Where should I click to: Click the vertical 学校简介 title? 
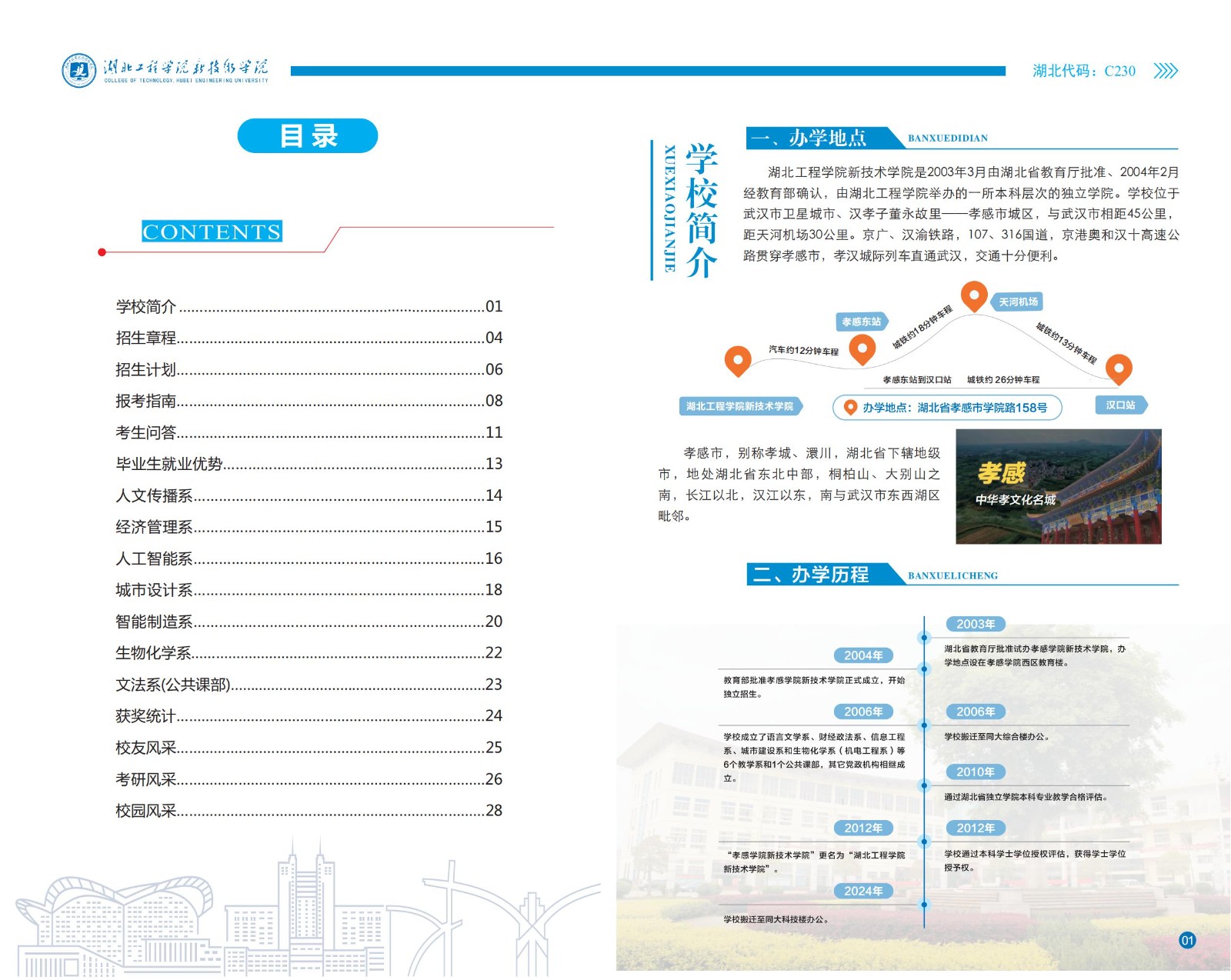[x=701, y=209]
